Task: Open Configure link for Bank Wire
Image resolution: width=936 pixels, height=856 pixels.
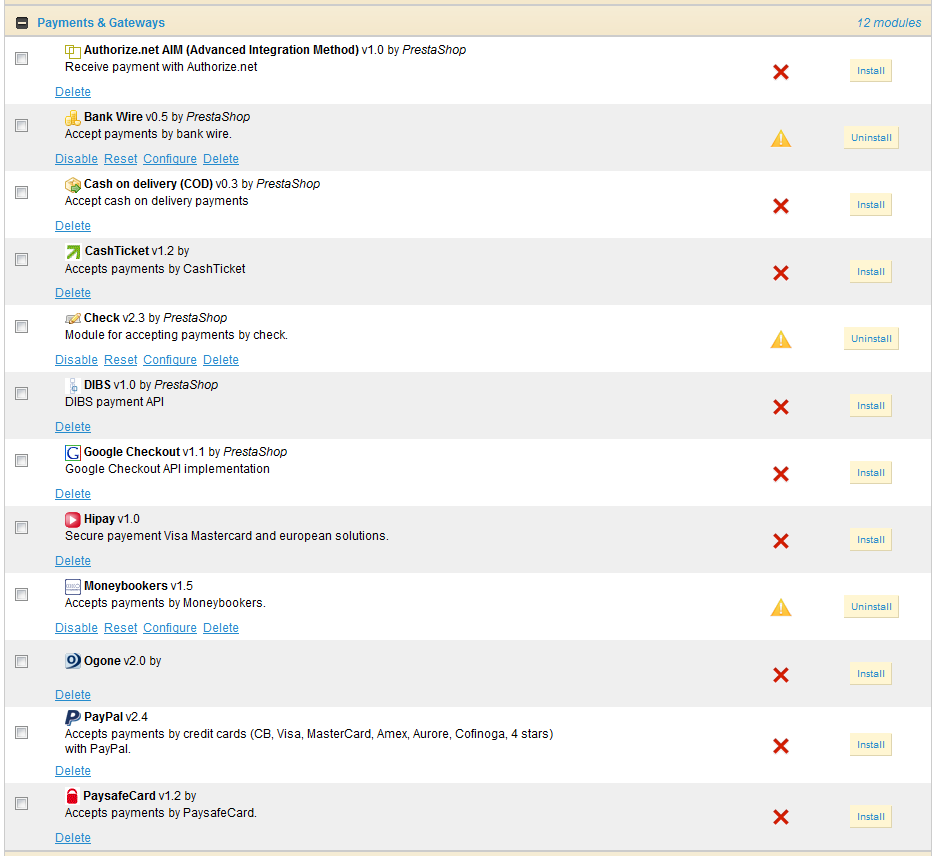Action: pyautogui.click(x=170, y=159)
